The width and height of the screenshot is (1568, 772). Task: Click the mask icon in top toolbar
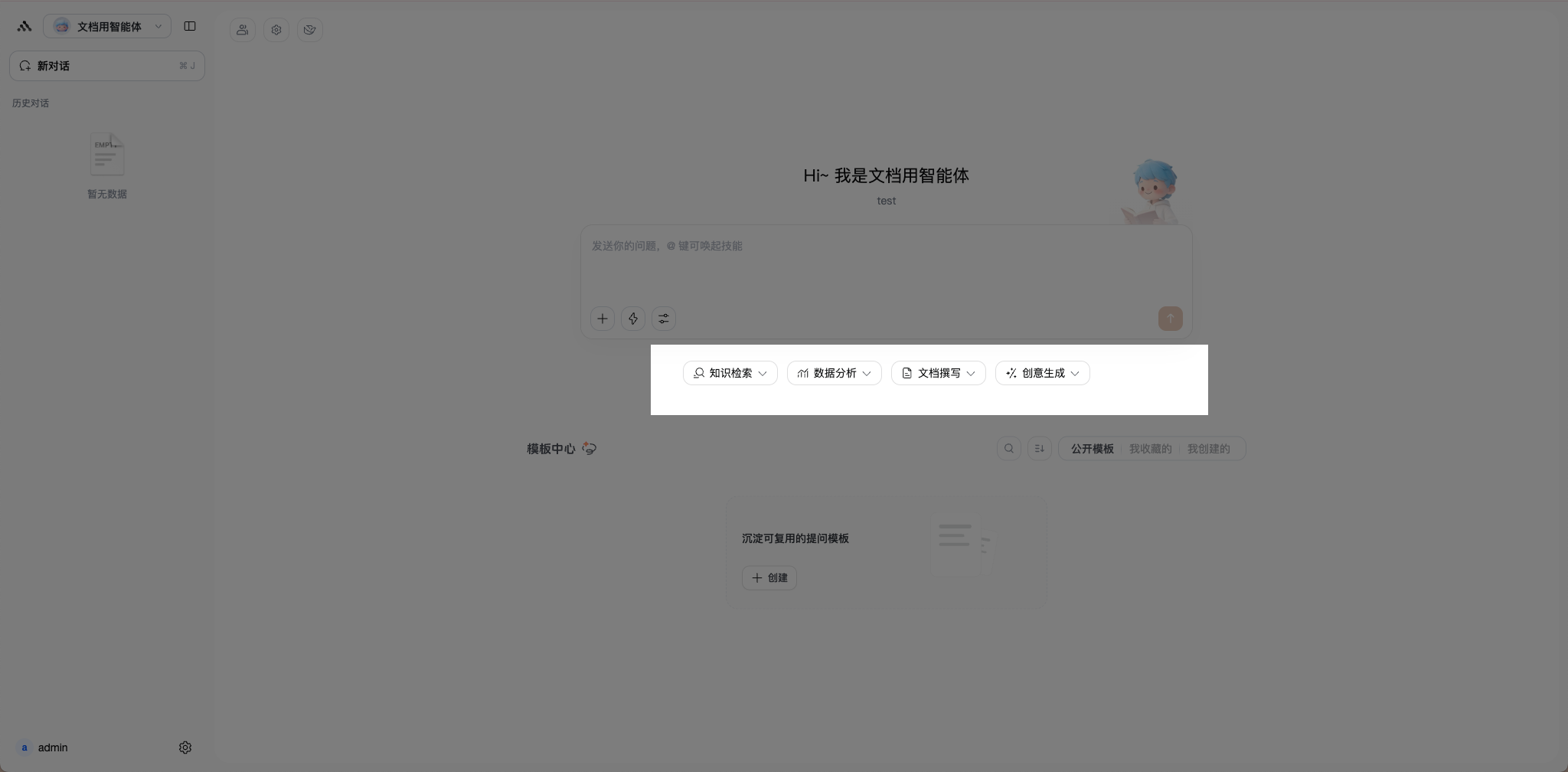310,30
